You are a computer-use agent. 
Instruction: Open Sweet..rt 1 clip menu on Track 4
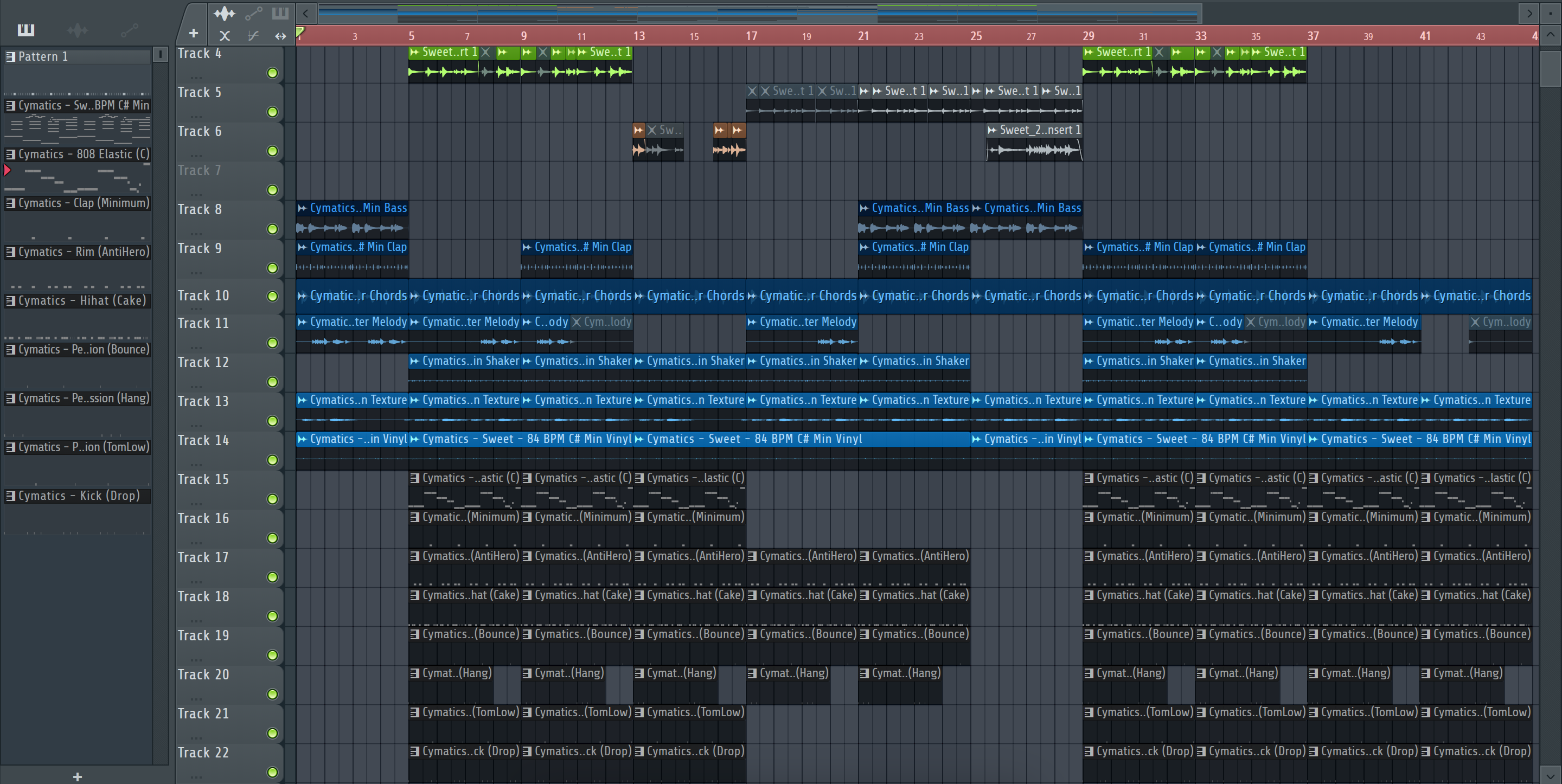[415, 52]
